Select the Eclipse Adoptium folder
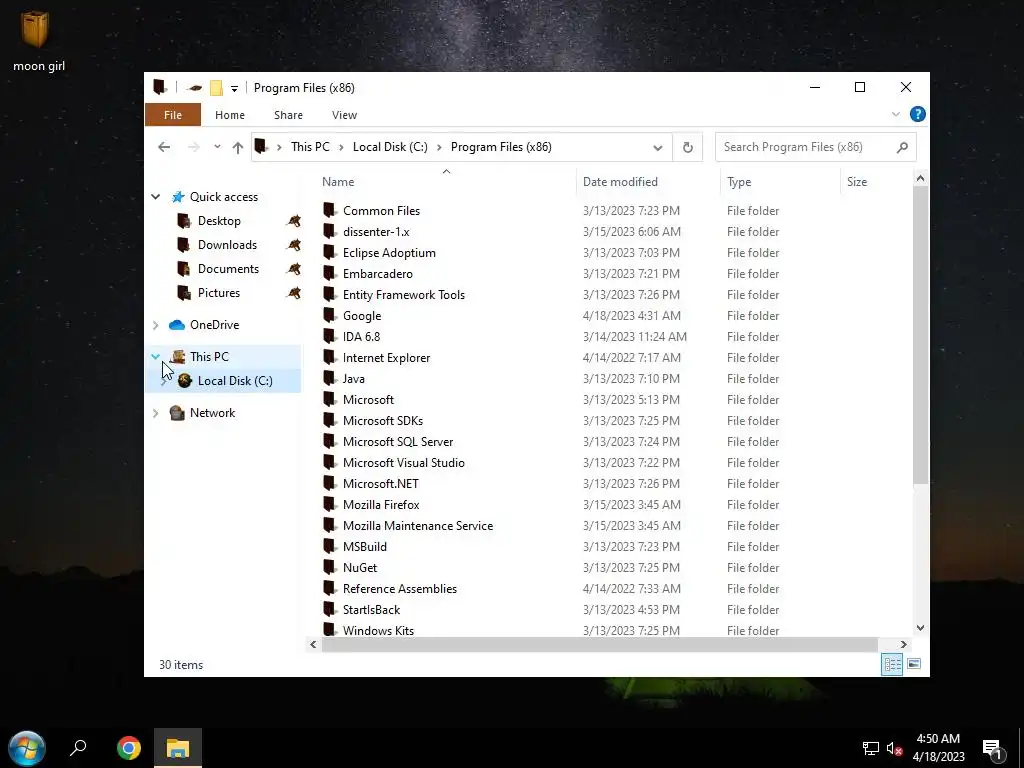This screenshot has height=768, width=1024. point(389,253)
